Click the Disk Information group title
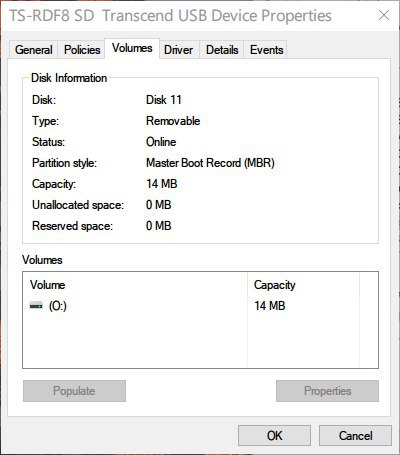The height and width of the screenshot is (455, 400). [x=69, y=78]
